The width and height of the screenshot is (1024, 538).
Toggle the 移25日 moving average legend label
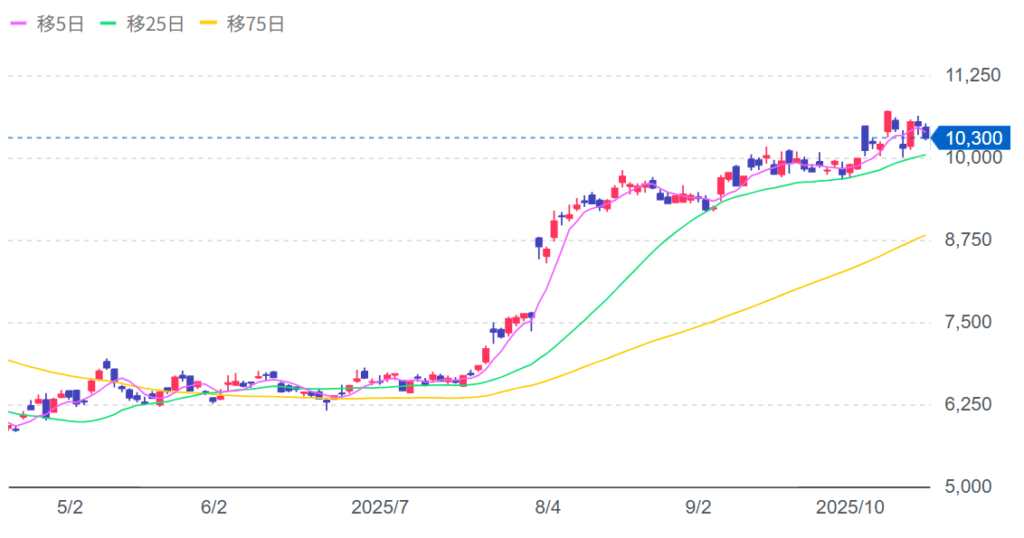coord(155,25)
